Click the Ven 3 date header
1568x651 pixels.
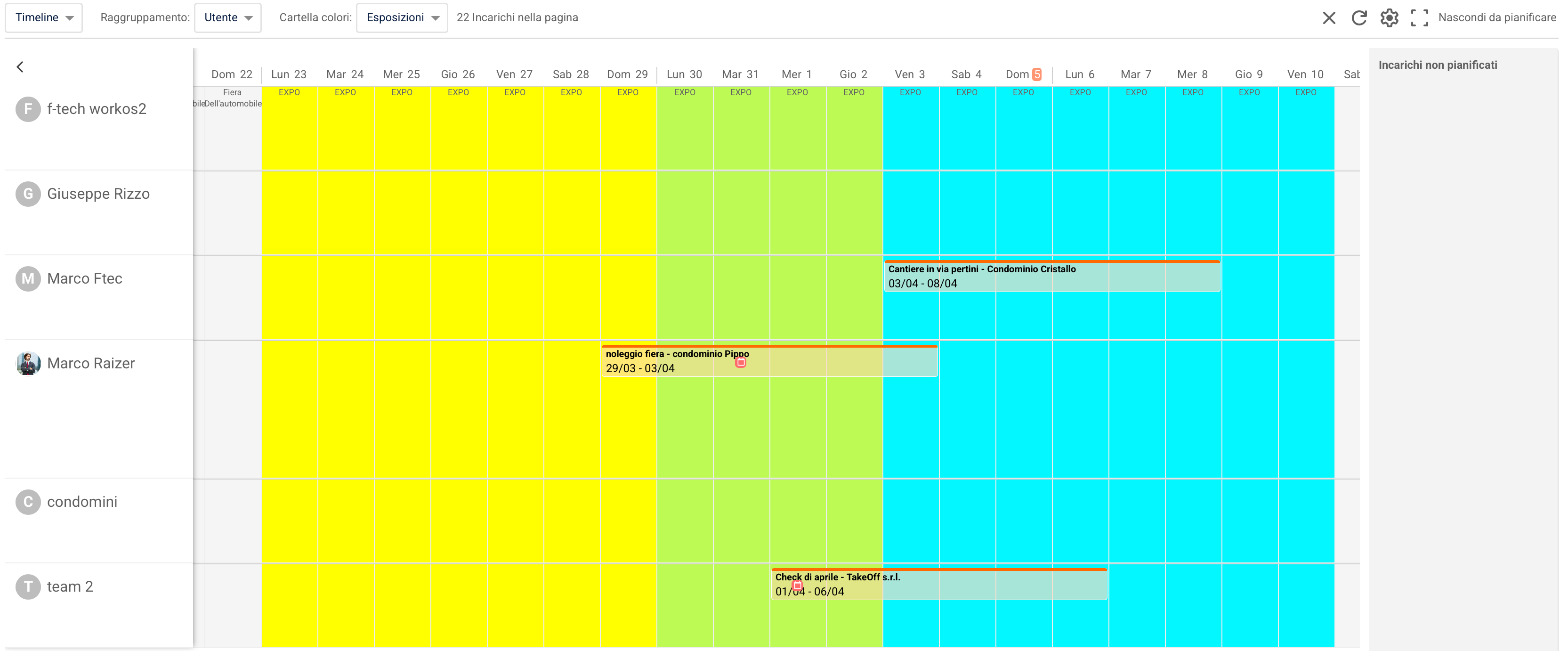click(909, 74)
